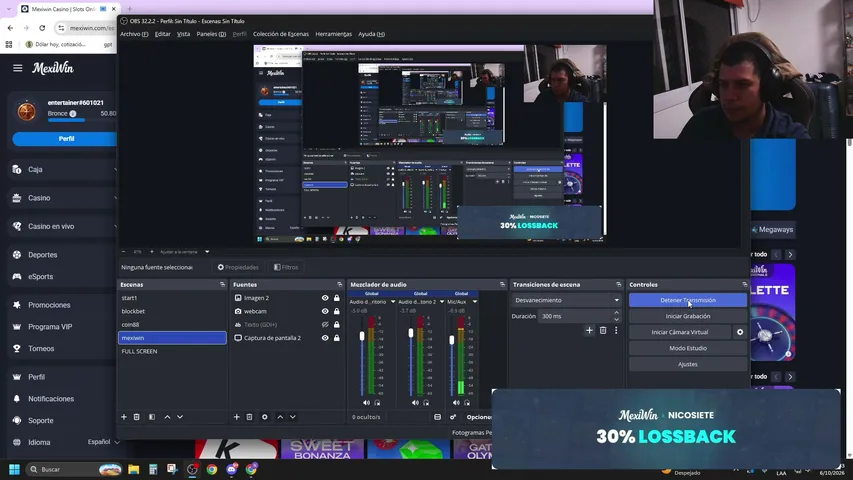Toggle monitoring headphones for Mic/Aux
Screen dimensions: 853x480
(x=467, y=403)
